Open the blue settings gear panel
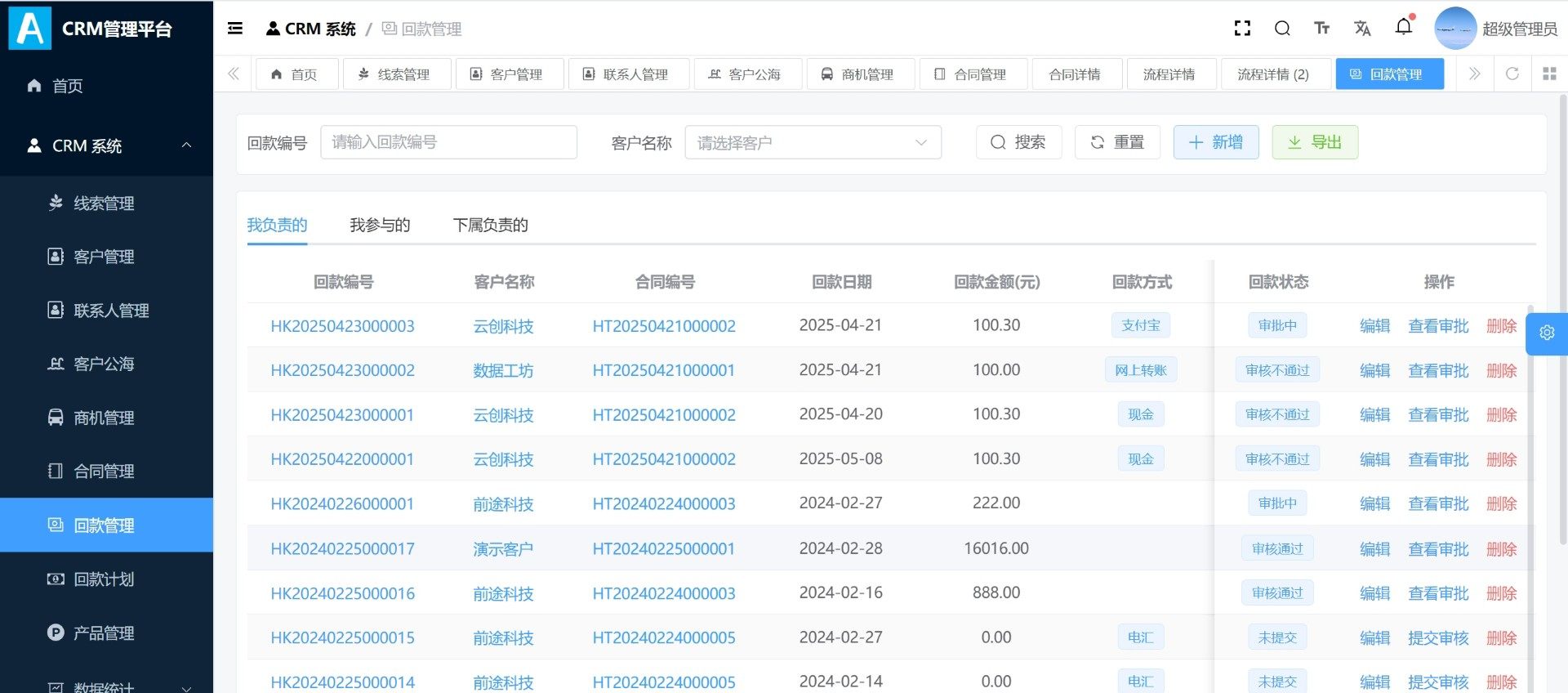1568x693 pixels. click(x=1546, y=333)
